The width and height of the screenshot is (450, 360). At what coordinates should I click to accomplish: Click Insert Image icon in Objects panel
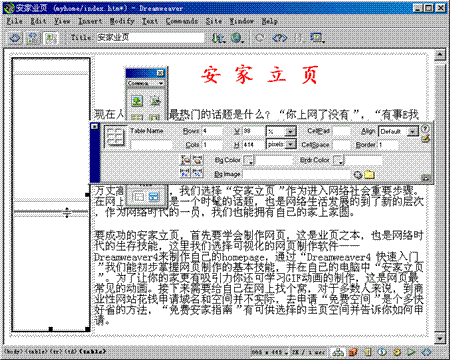[137, 100]
